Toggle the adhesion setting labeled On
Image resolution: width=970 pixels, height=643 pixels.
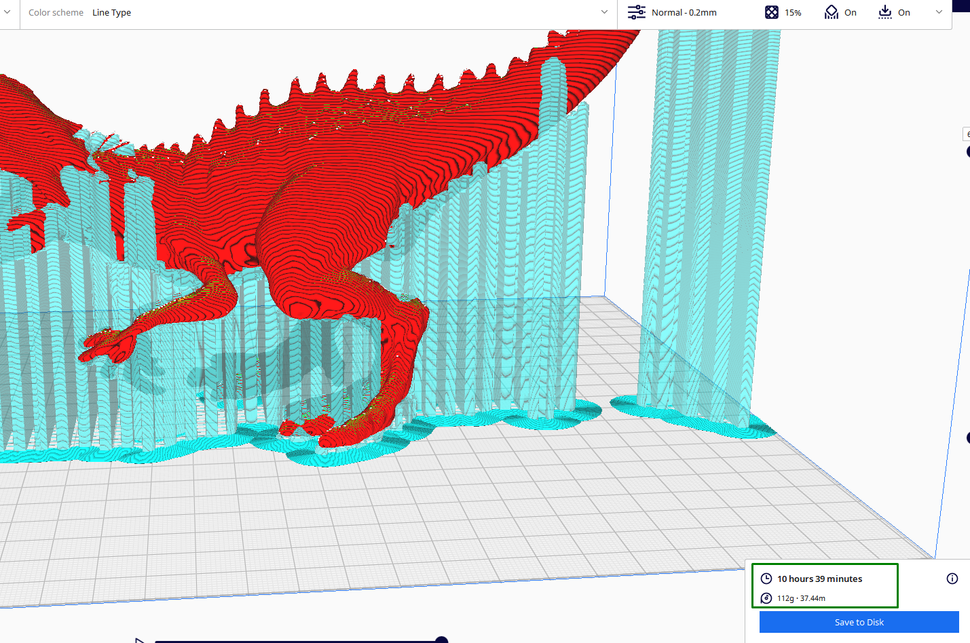(x=901, y=12)
